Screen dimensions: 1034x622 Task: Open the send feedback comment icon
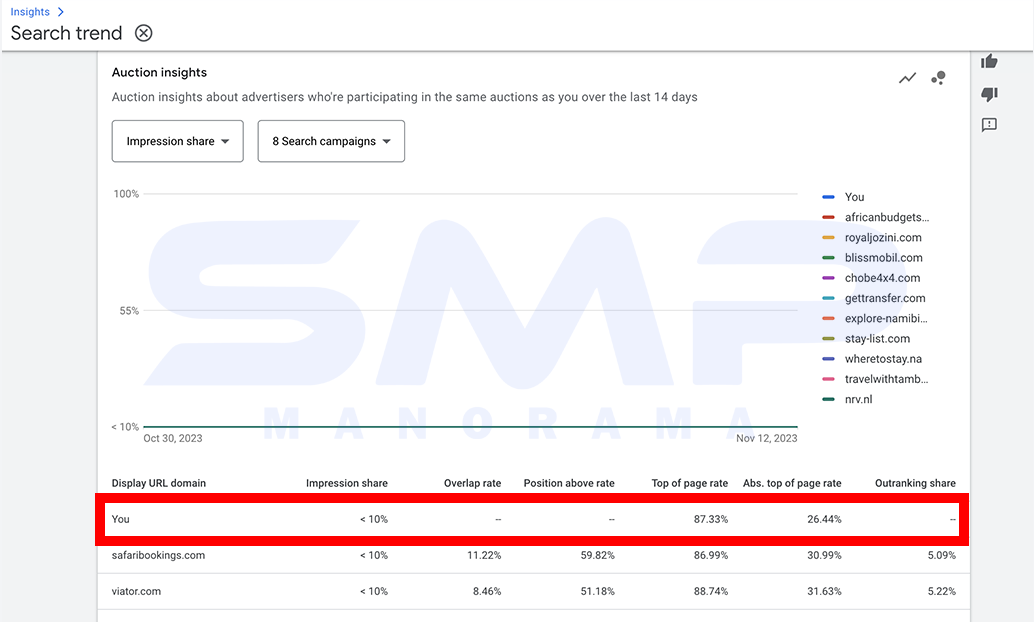[989, 125]
